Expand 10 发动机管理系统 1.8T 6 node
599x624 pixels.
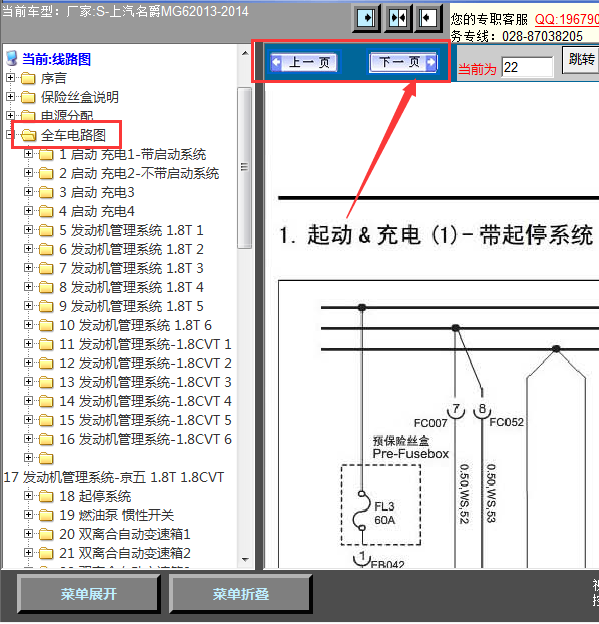28,324
